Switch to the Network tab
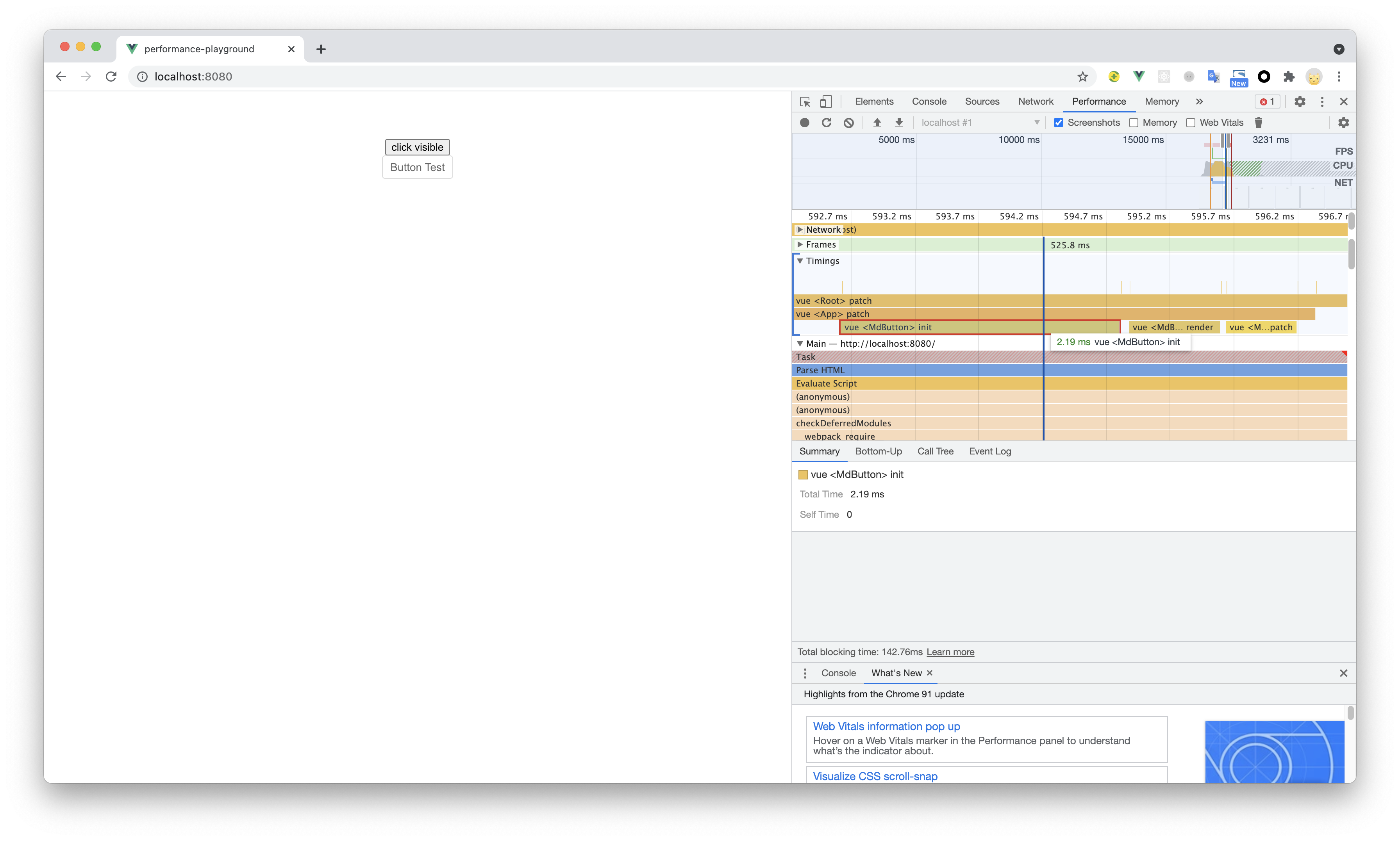The image size is (1400, 841). coord(1036,102)
